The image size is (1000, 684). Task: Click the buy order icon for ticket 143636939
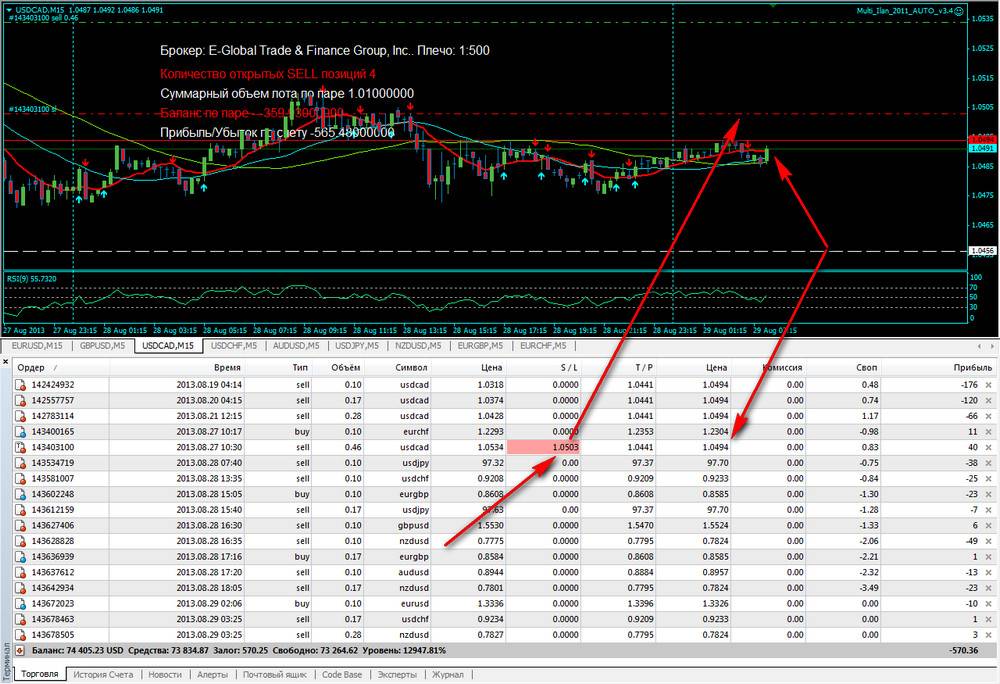20,556
